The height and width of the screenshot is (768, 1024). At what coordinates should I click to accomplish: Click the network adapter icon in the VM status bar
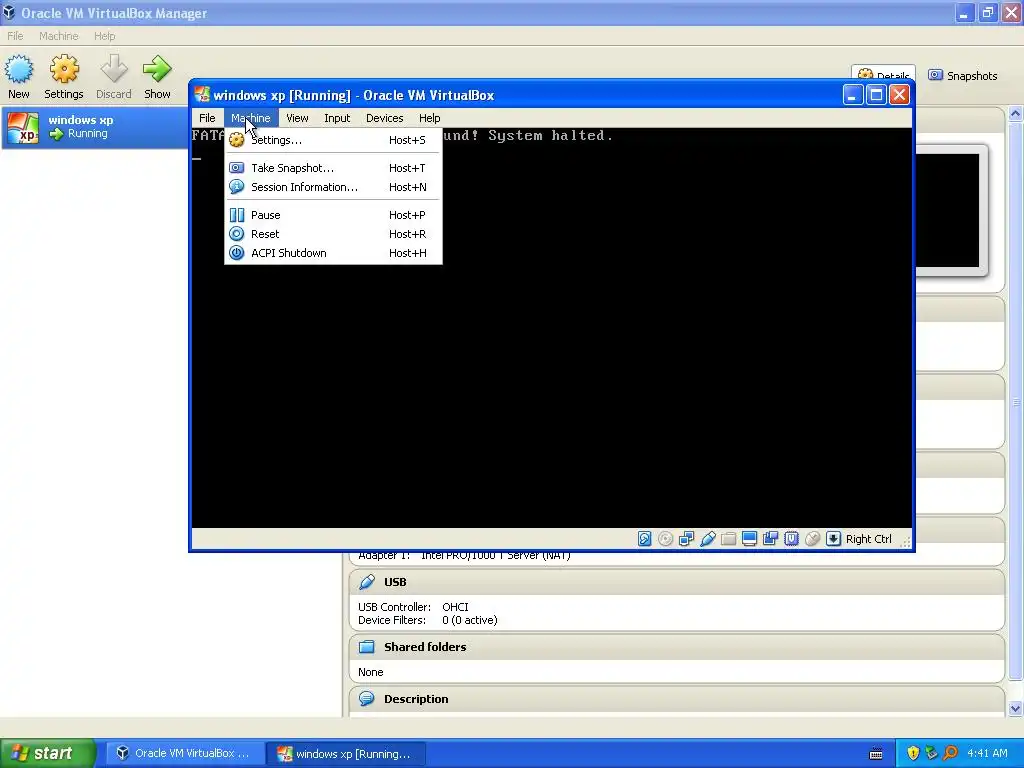[x=686, y=539]
